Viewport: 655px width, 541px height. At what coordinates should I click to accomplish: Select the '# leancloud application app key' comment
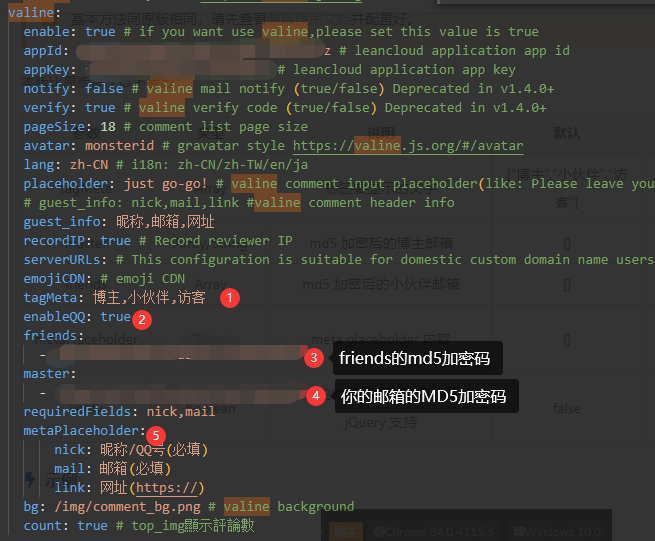pyautogui.click(x=396, y=70)
